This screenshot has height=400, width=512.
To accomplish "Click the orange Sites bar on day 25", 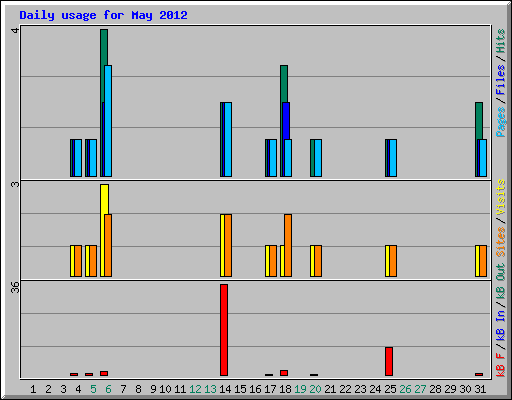I will tap(393, 261).
